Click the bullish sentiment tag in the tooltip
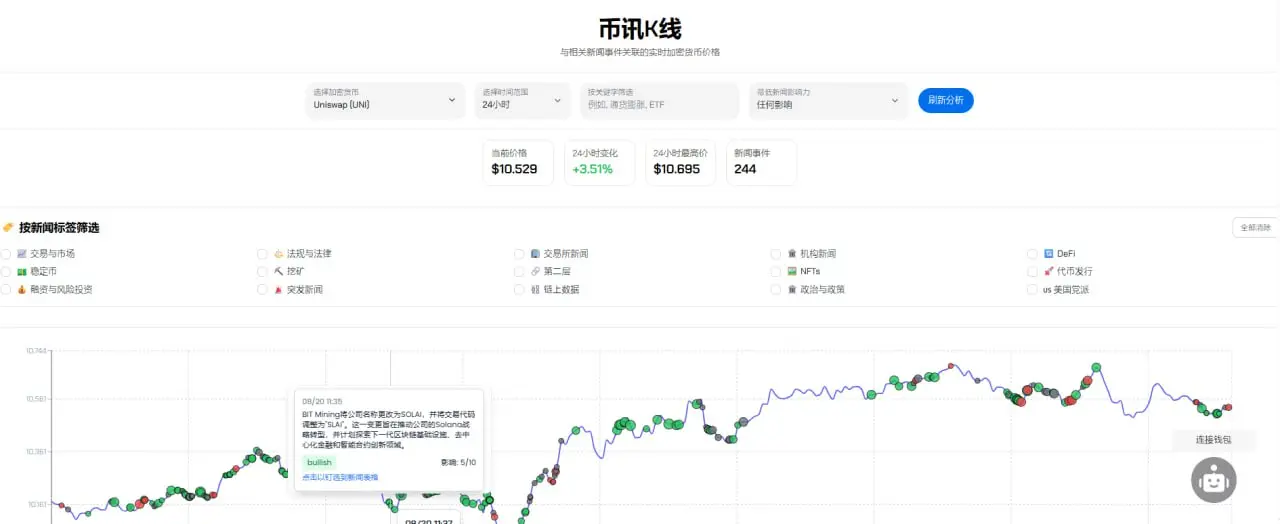Image resolution: width=1280 pixels, height=524 pixels. click(319, 462)
